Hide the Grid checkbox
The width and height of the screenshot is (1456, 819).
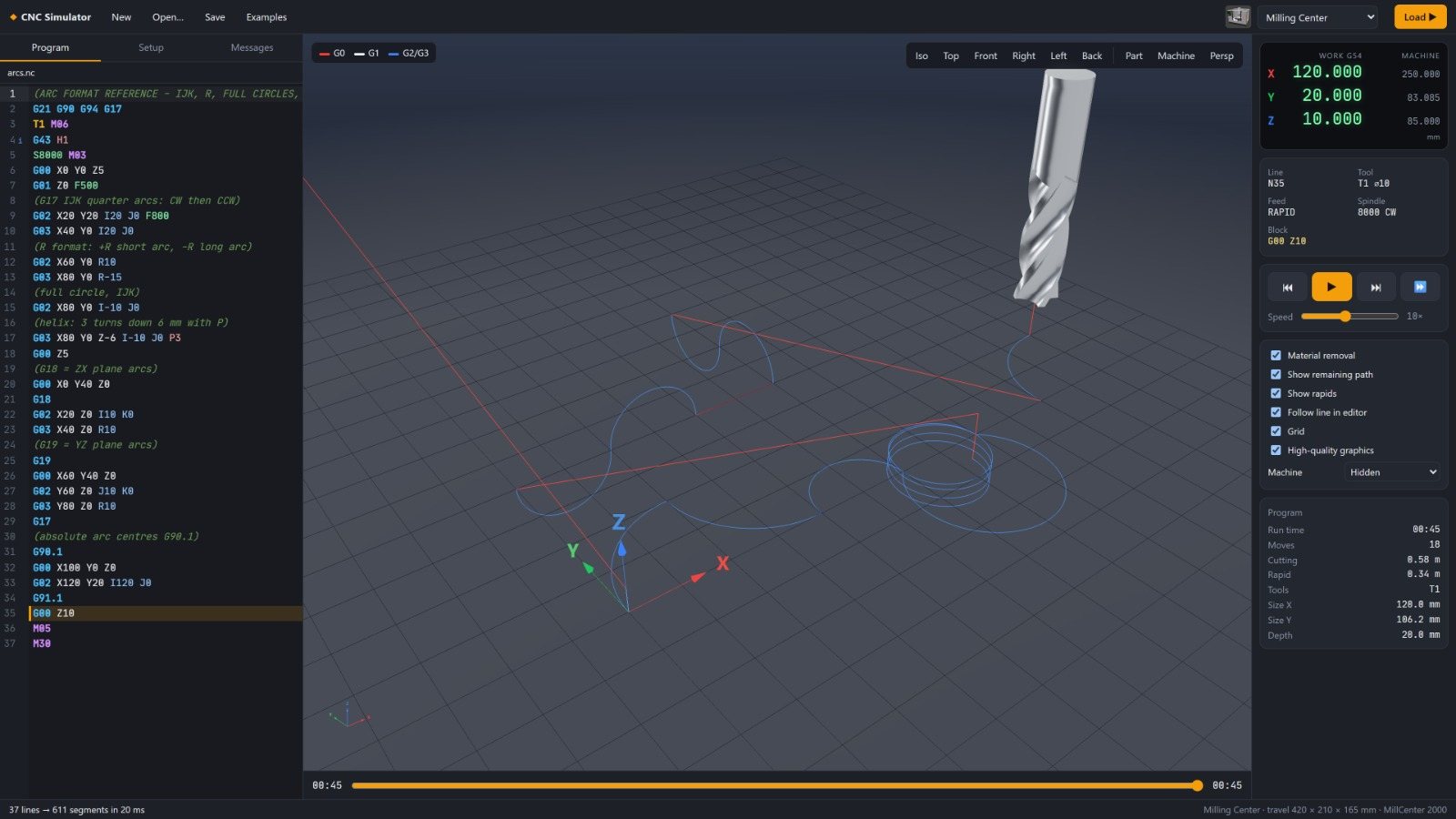coord(1276,431)
